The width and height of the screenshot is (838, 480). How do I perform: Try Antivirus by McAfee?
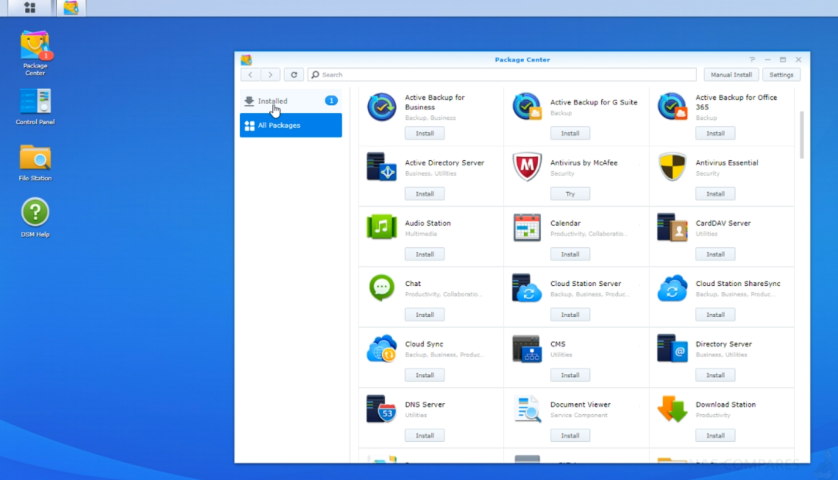[570, 193]
